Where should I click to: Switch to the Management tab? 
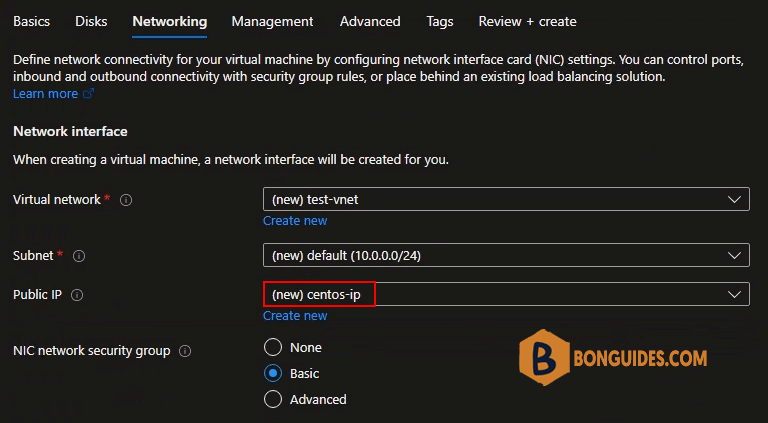coord(272,22)
